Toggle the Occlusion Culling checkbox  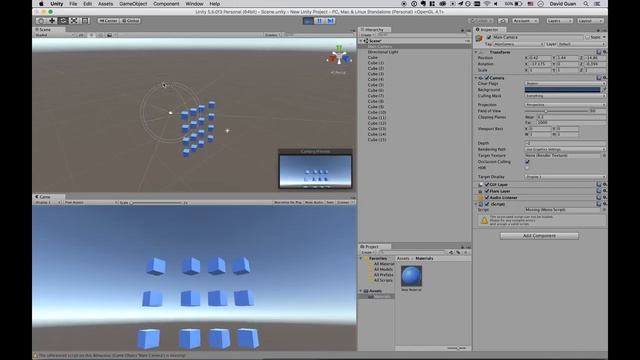(x=527, y=162)
